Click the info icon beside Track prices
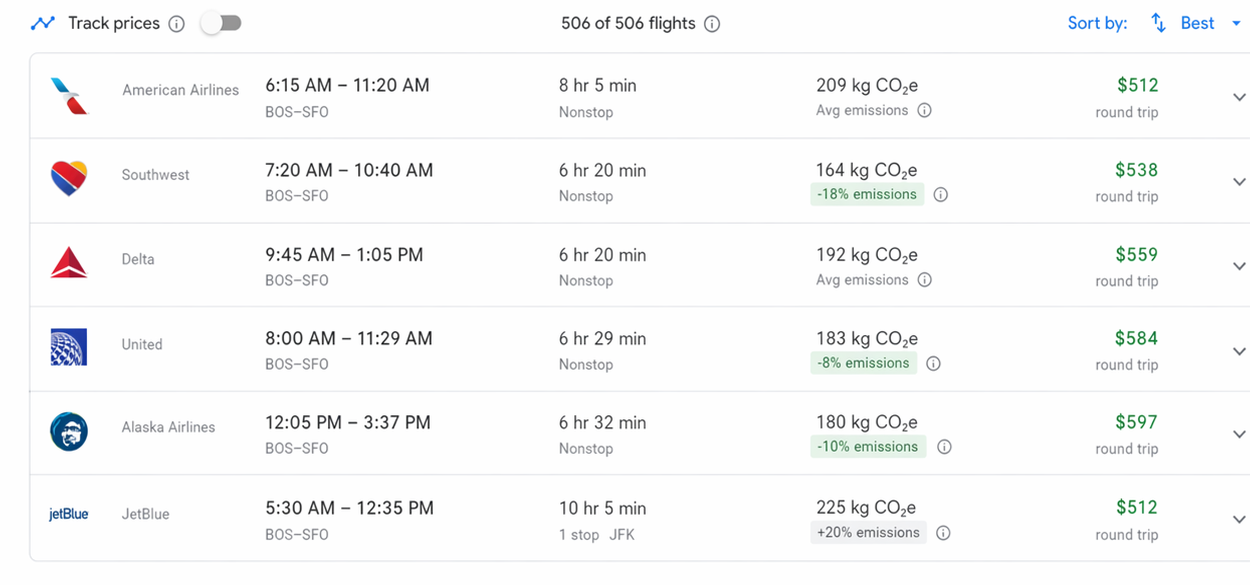The image size is (1250, 585). pos(177,22)
